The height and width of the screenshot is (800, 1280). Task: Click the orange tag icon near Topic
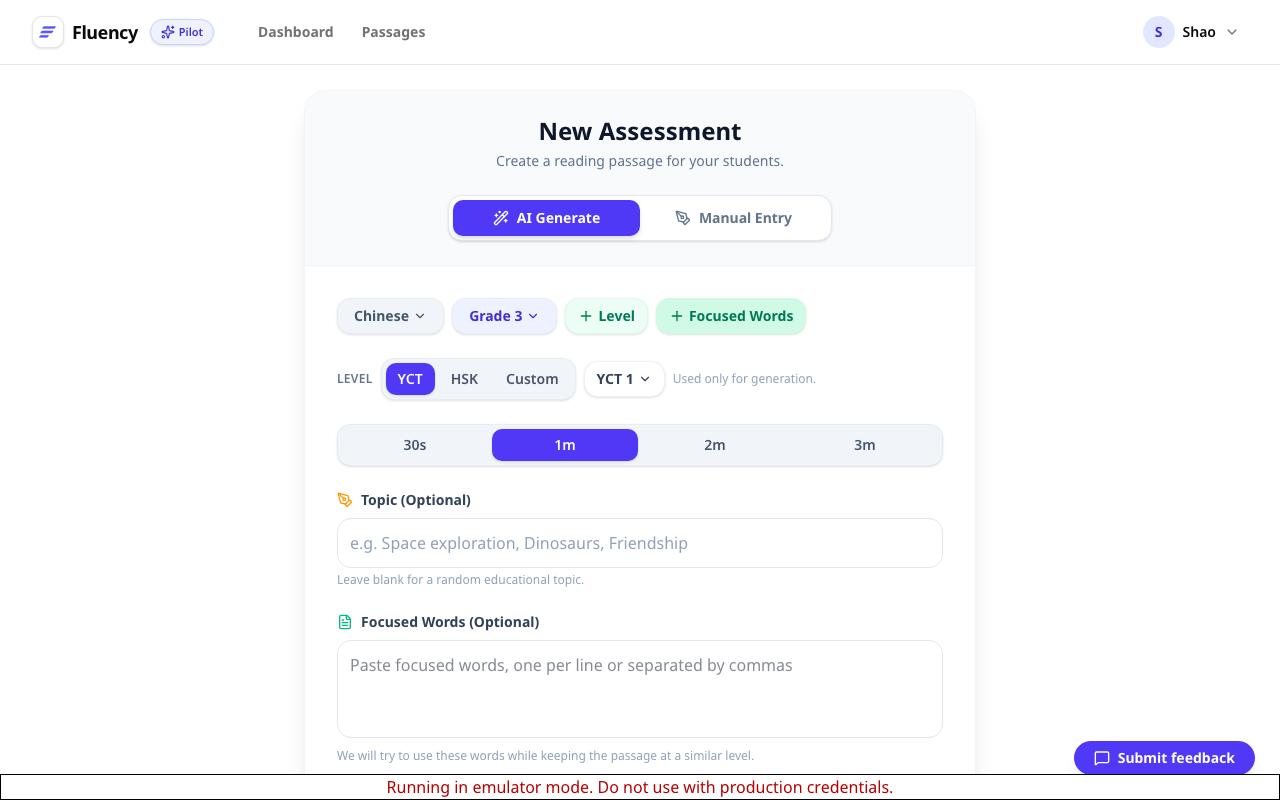[345, 499]
